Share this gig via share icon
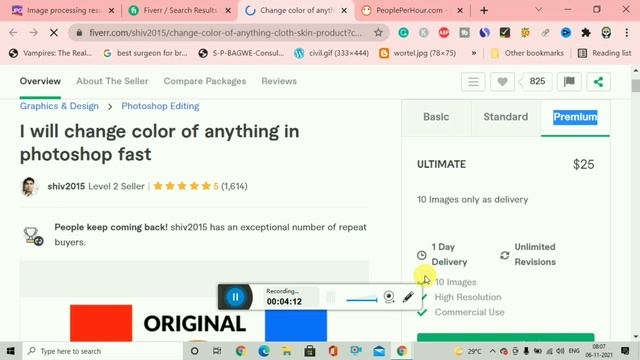This screenshot has width=640, height=360. click(598, 82)
